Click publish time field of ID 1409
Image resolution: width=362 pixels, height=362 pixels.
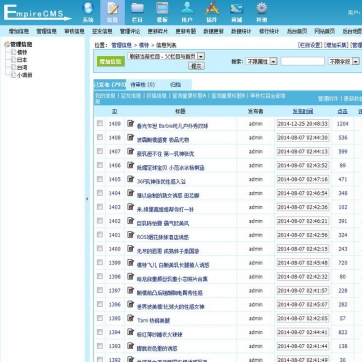303,124
